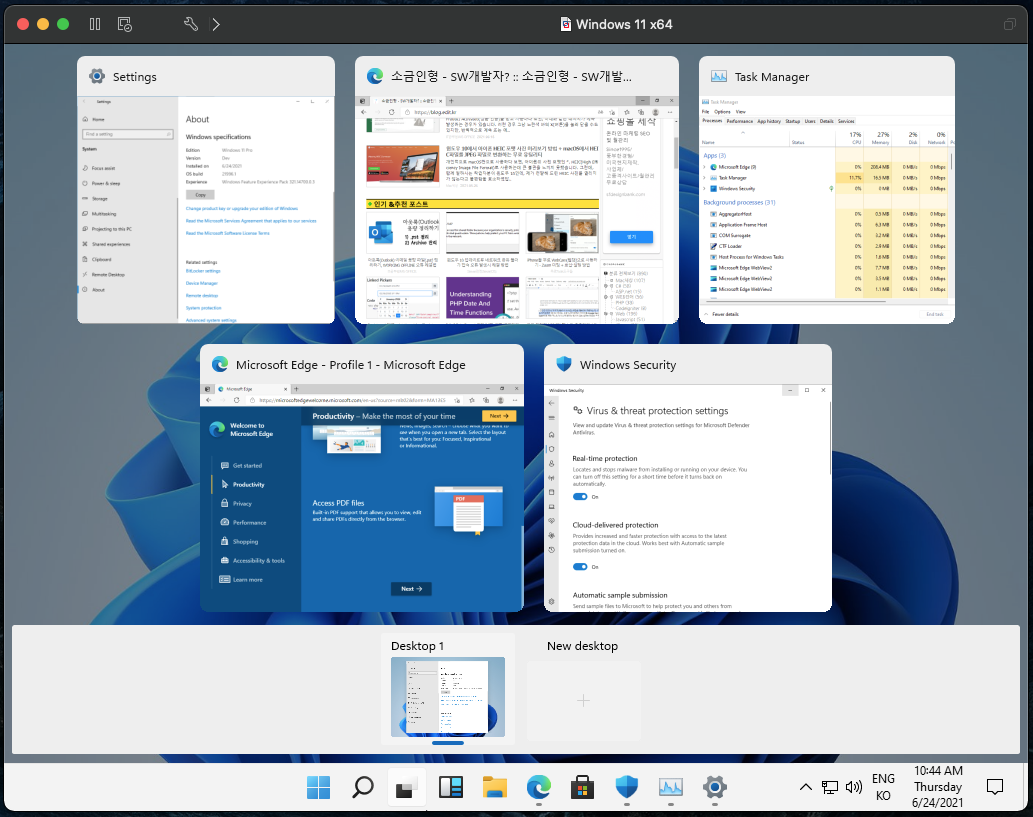1033x817 pixels.
Task: Click Shopping in the Edge welcome sidebar
Action: pos(245,542)
